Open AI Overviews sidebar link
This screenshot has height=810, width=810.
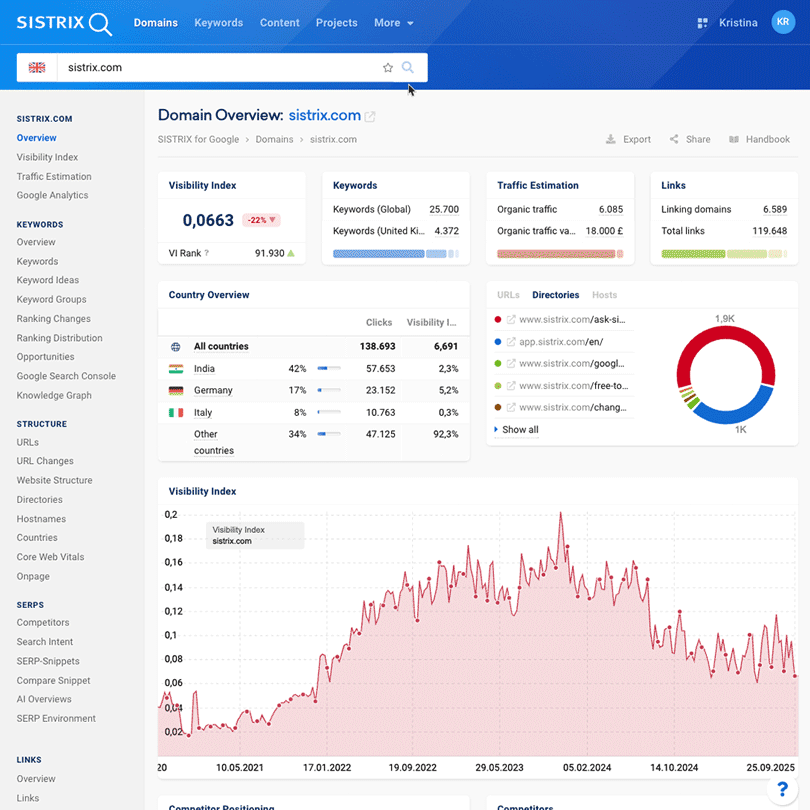(x=44, y=699)
